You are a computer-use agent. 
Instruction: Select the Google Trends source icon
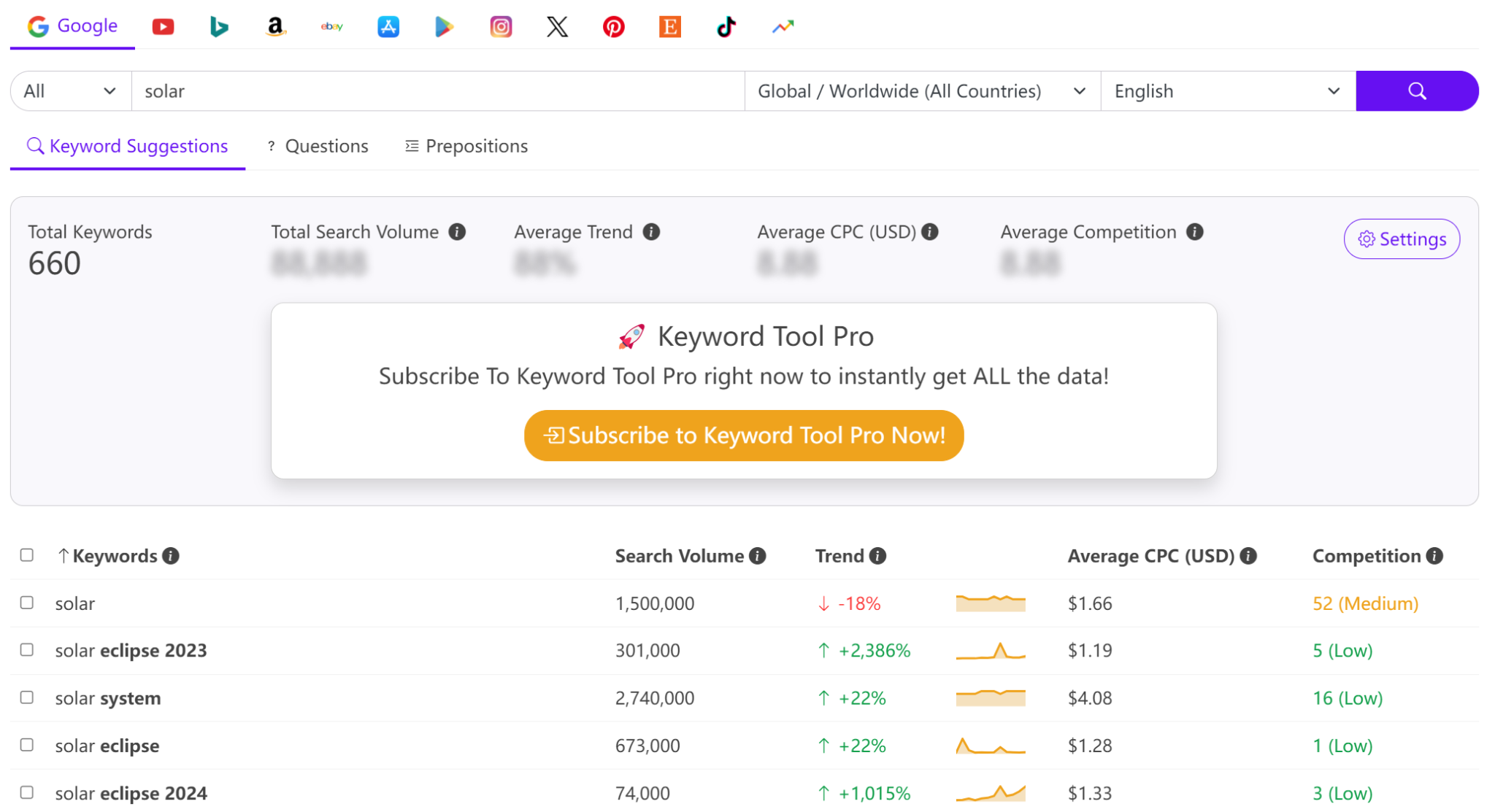(x=783, y=27)
